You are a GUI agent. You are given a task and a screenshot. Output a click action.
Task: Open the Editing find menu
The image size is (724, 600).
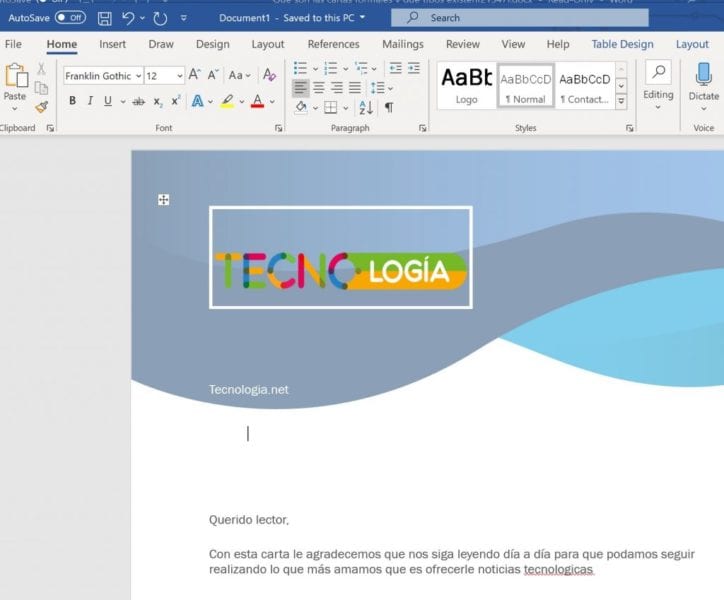(x=658, y=85)
